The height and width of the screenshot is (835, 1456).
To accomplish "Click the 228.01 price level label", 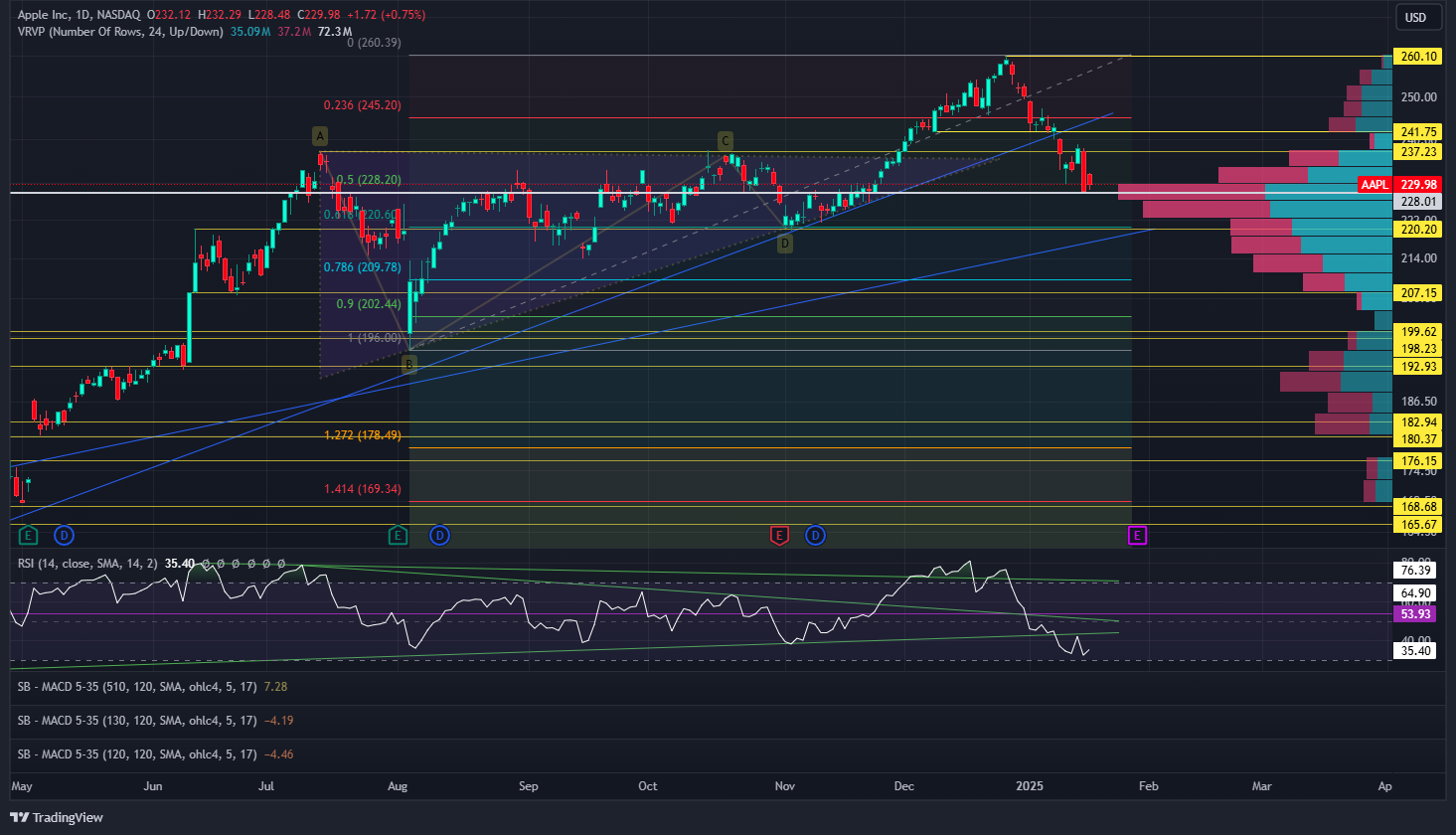I will coord(1418,202).
